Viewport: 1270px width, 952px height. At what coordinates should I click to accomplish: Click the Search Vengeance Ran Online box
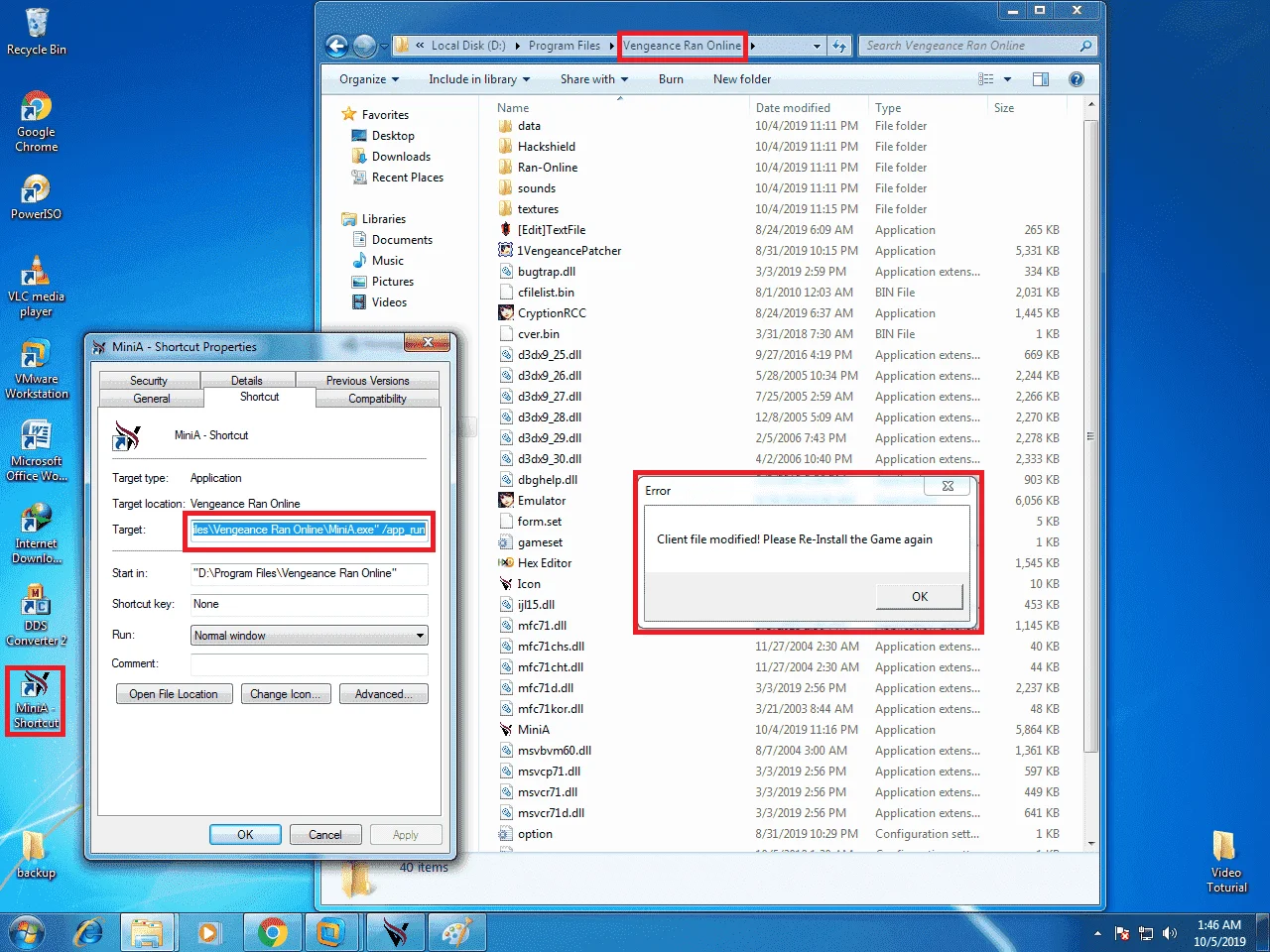coord(976,46)
